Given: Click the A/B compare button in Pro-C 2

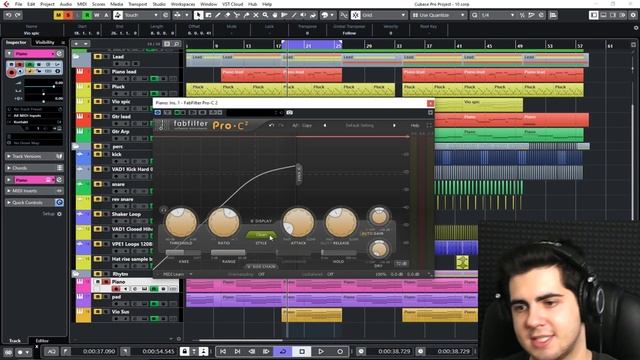Looking at the screenshot, I should pos(295,125).
